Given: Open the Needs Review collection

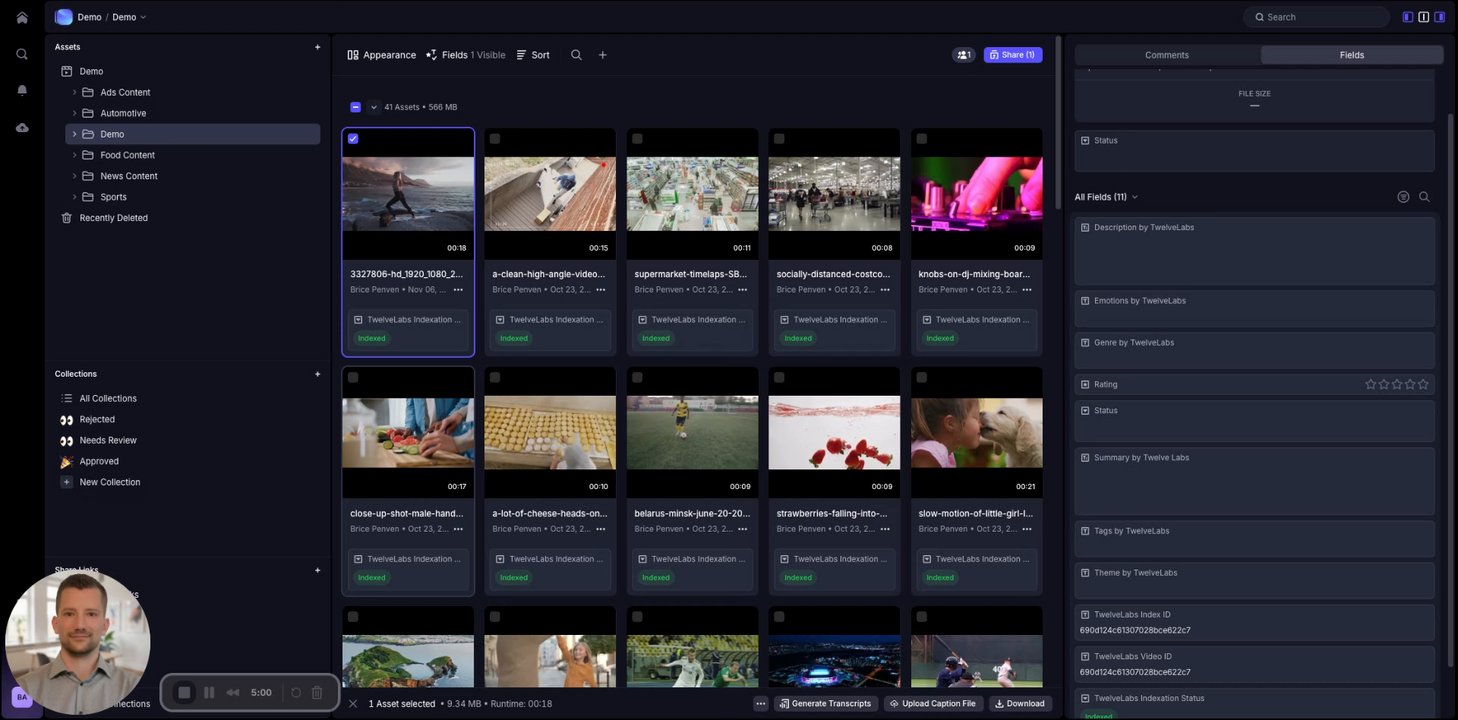Looking at the screenshot, I should 108,441.
